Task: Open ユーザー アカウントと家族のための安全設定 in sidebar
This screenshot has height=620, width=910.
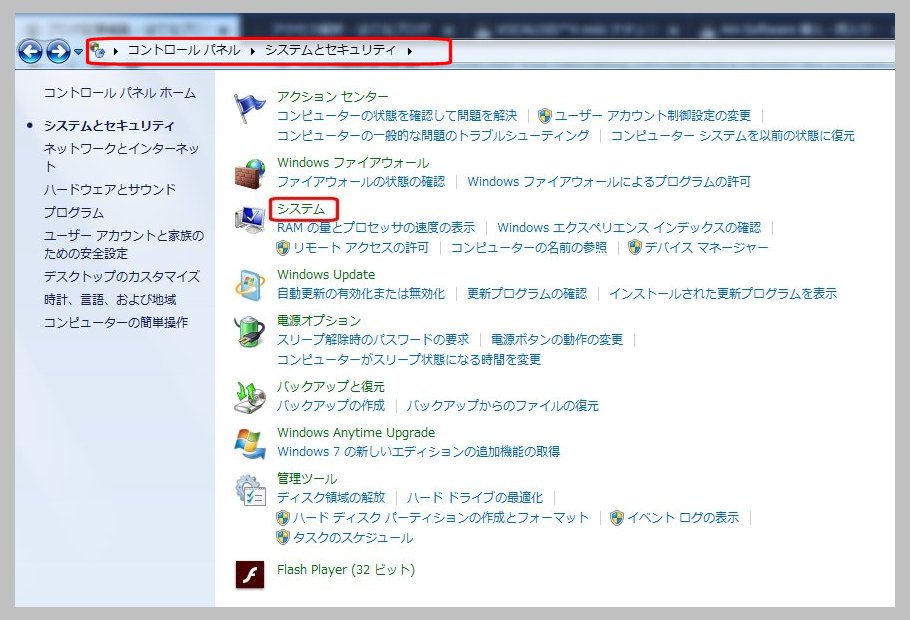Action: click(x=124, y=244)
